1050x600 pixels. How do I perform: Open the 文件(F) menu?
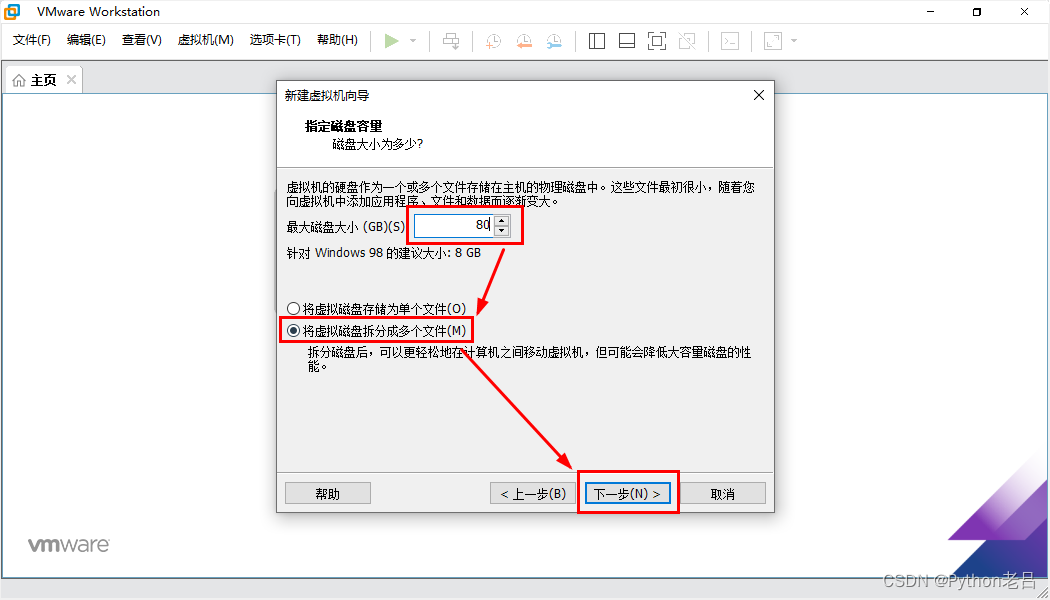point(32,40)
